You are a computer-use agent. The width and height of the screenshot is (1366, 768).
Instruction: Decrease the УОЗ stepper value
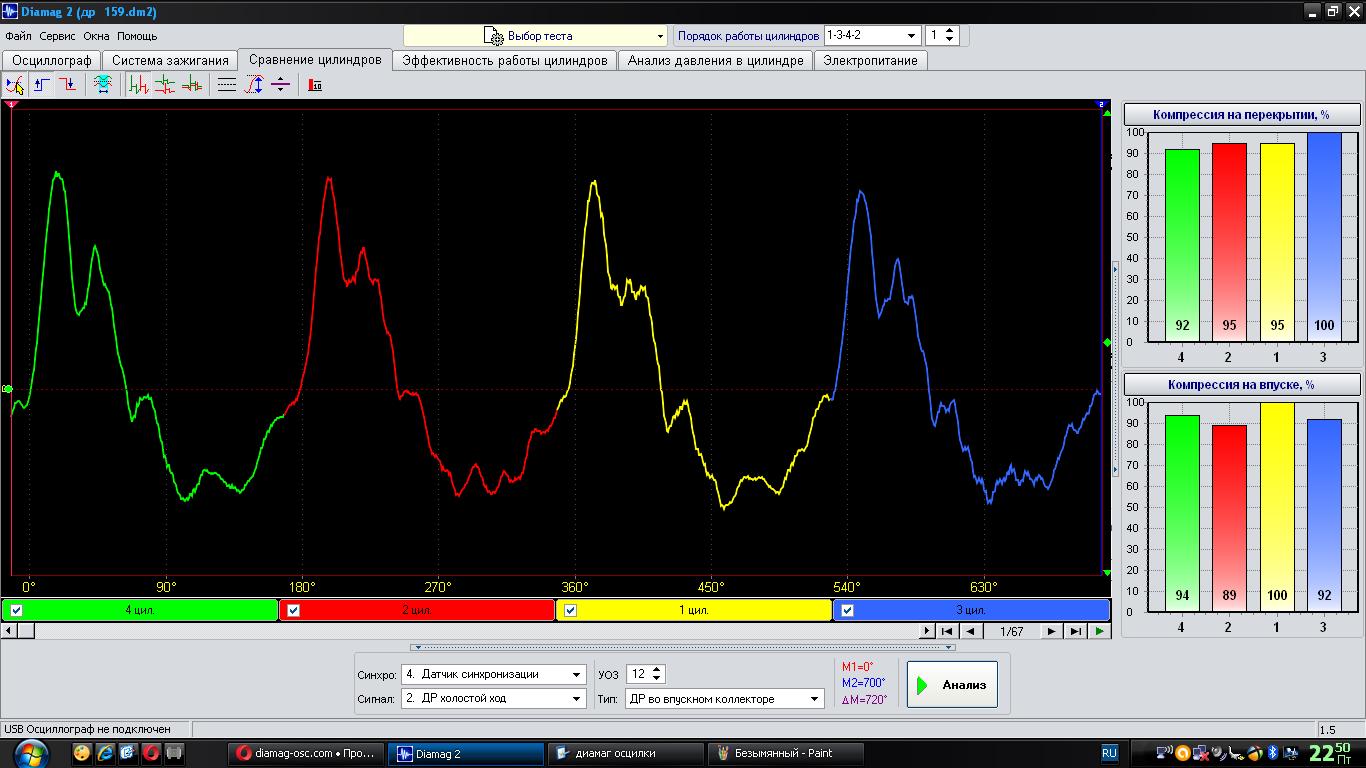click(657, 680)
